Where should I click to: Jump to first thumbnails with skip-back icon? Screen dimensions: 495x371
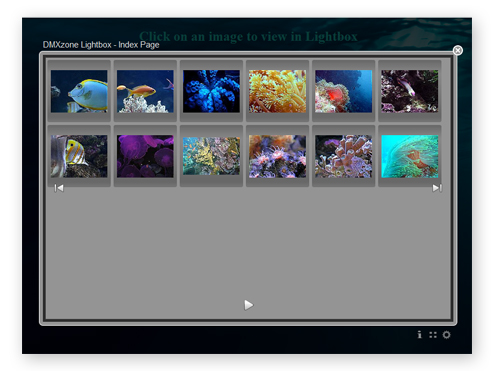pyautogui.click(x=59, y=188)
